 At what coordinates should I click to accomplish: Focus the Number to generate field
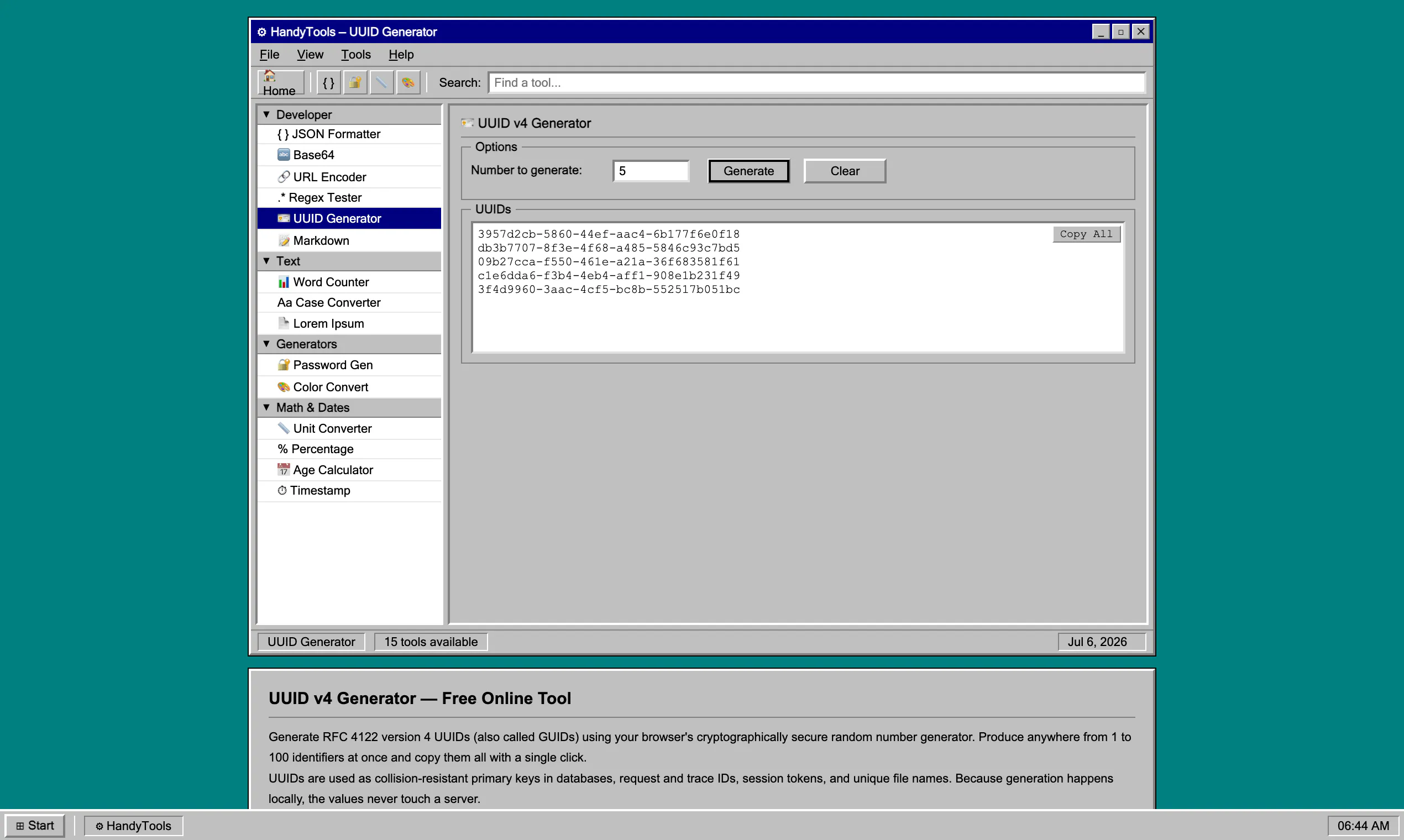point(651,171)
